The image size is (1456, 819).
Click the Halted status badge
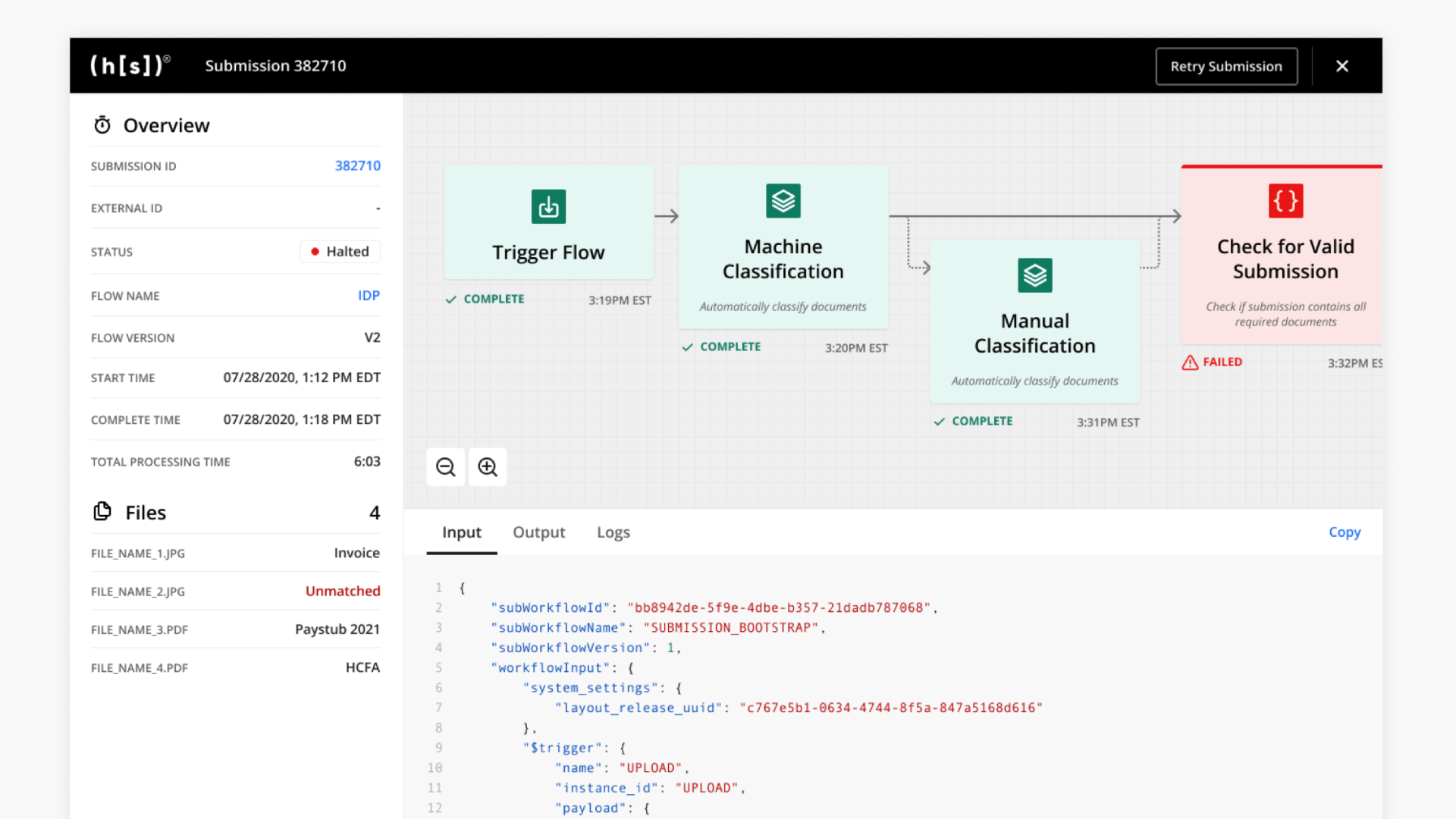340,252
